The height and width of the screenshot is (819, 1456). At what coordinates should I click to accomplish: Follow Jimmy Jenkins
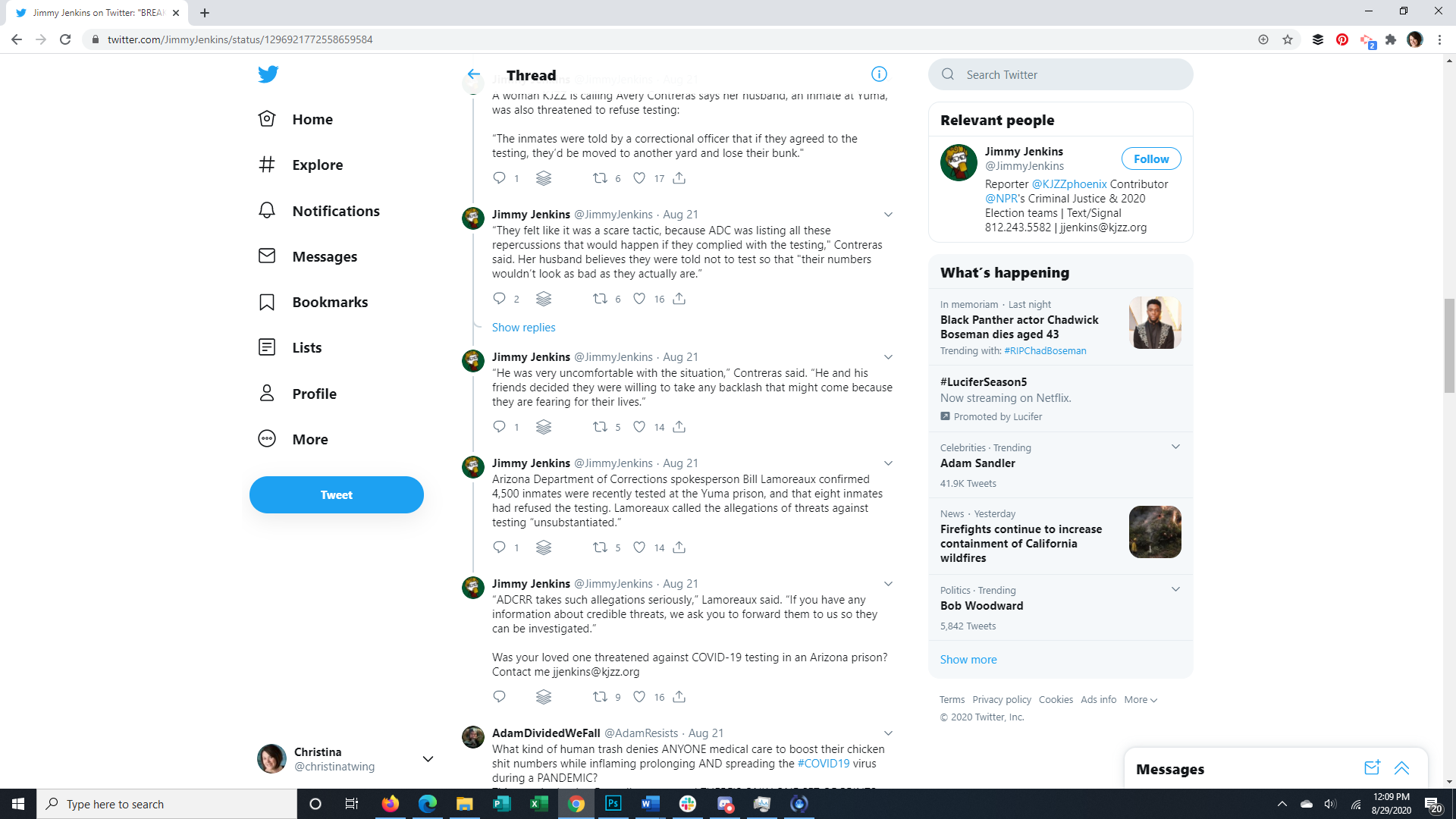click(x=1150, y=158)
